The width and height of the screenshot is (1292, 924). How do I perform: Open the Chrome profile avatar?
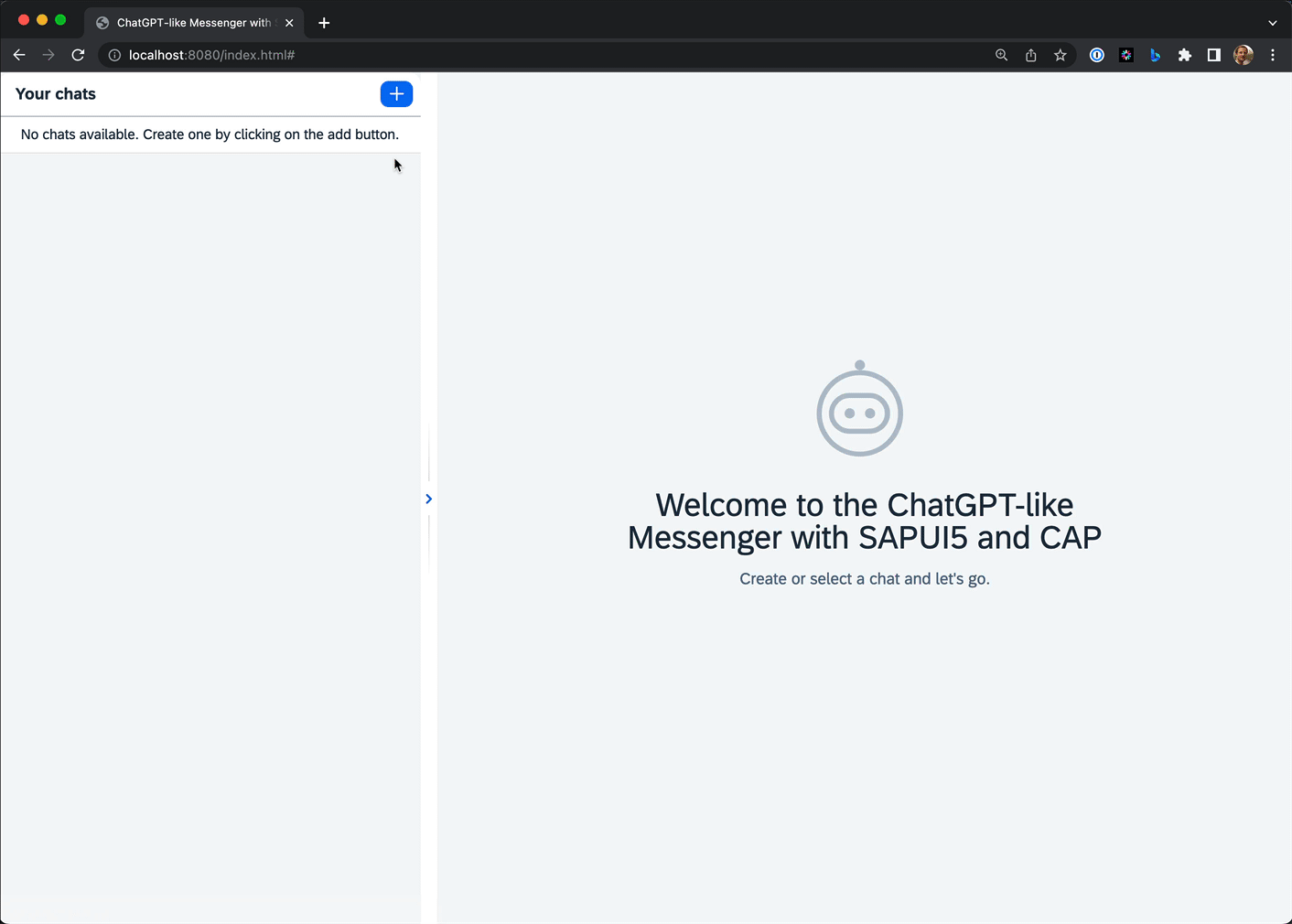(x=1243, y=55)
